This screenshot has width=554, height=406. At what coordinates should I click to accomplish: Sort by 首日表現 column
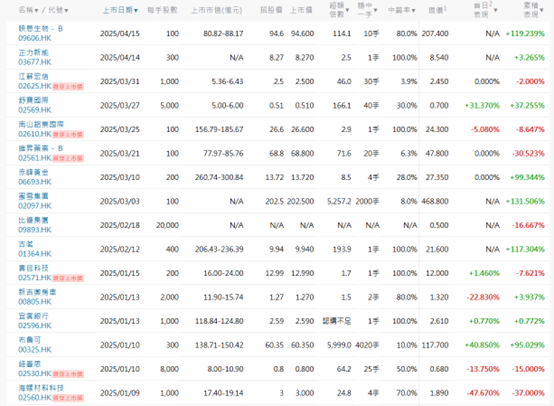485,10
